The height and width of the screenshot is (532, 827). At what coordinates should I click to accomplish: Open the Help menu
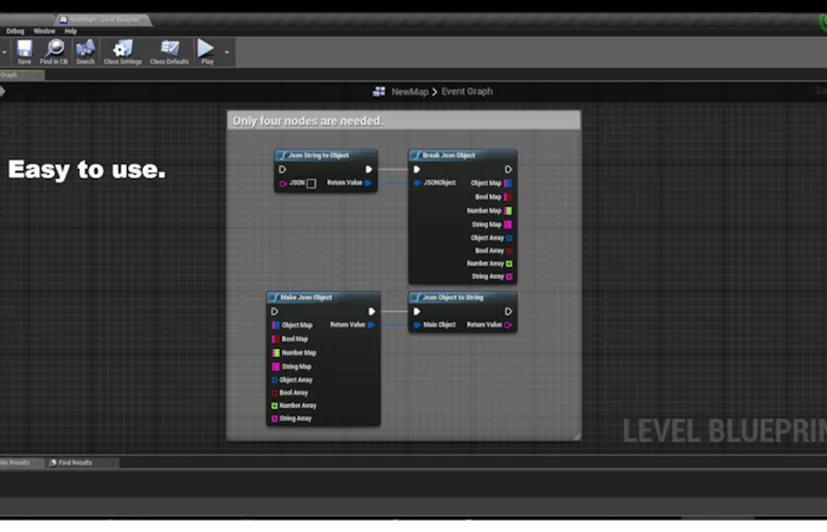click(x=71, y=31)
